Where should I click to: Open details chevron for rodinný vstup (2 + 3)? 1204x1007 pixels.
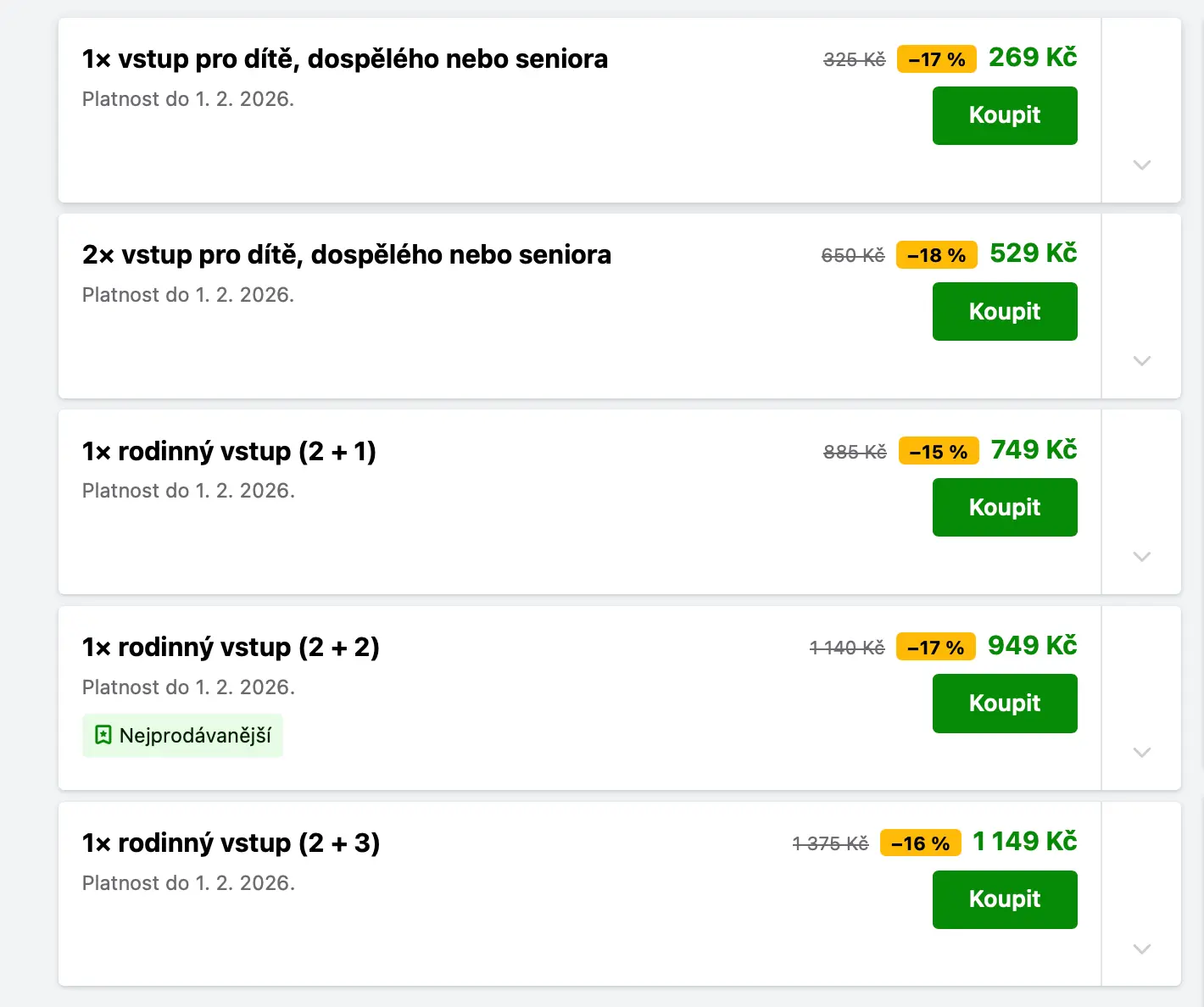(x=1141, y=949)
